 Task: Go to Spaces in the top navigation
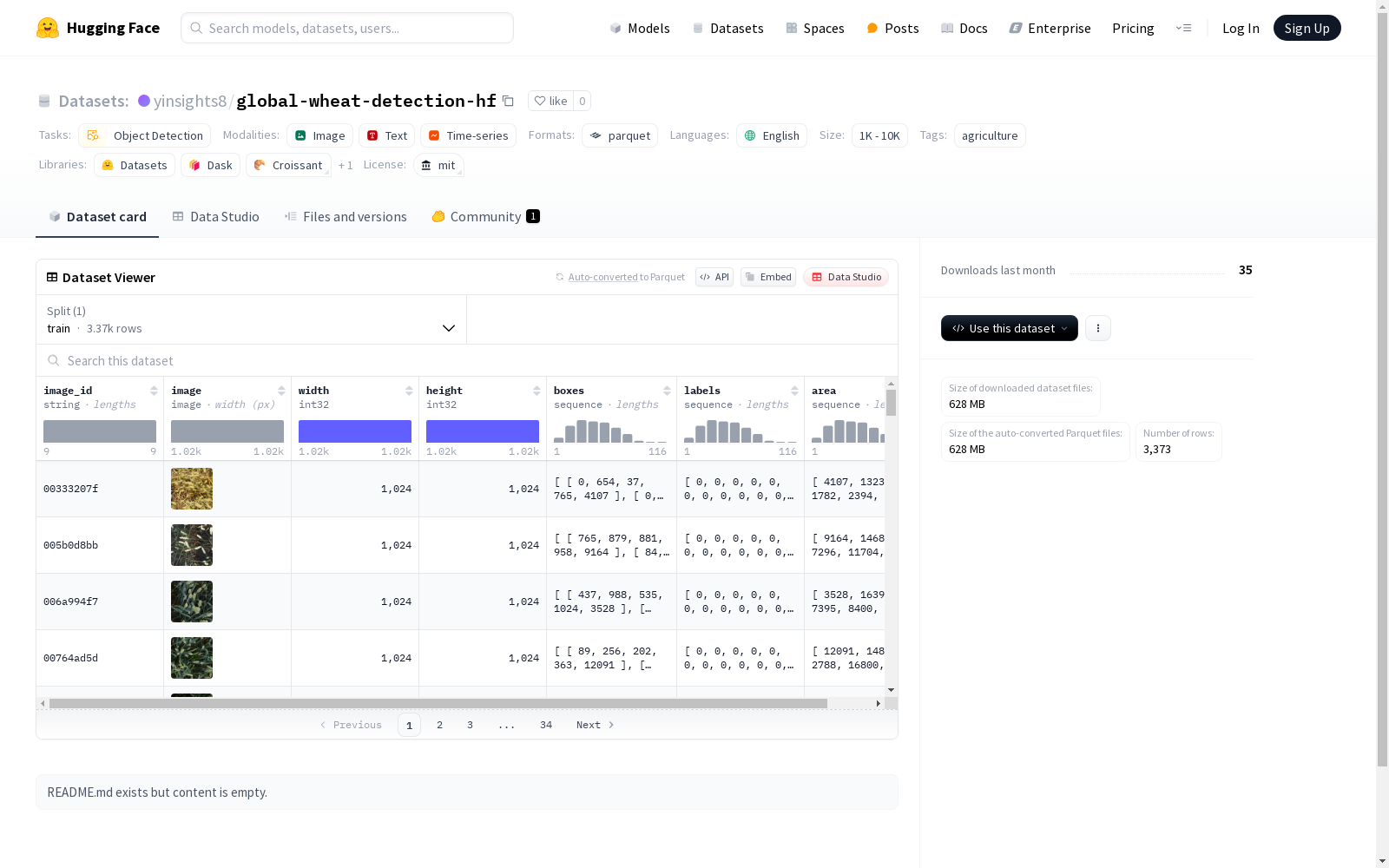click(x=815, y=28)
